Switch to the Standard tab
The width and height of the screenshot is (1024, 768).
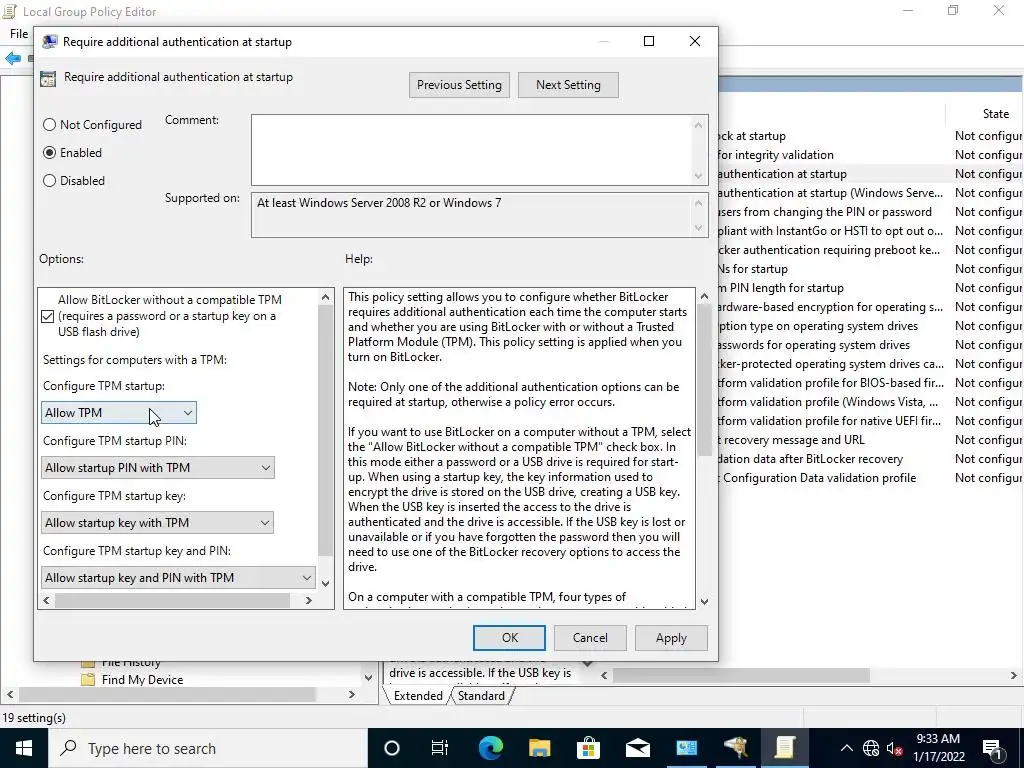tap(481, 696)
